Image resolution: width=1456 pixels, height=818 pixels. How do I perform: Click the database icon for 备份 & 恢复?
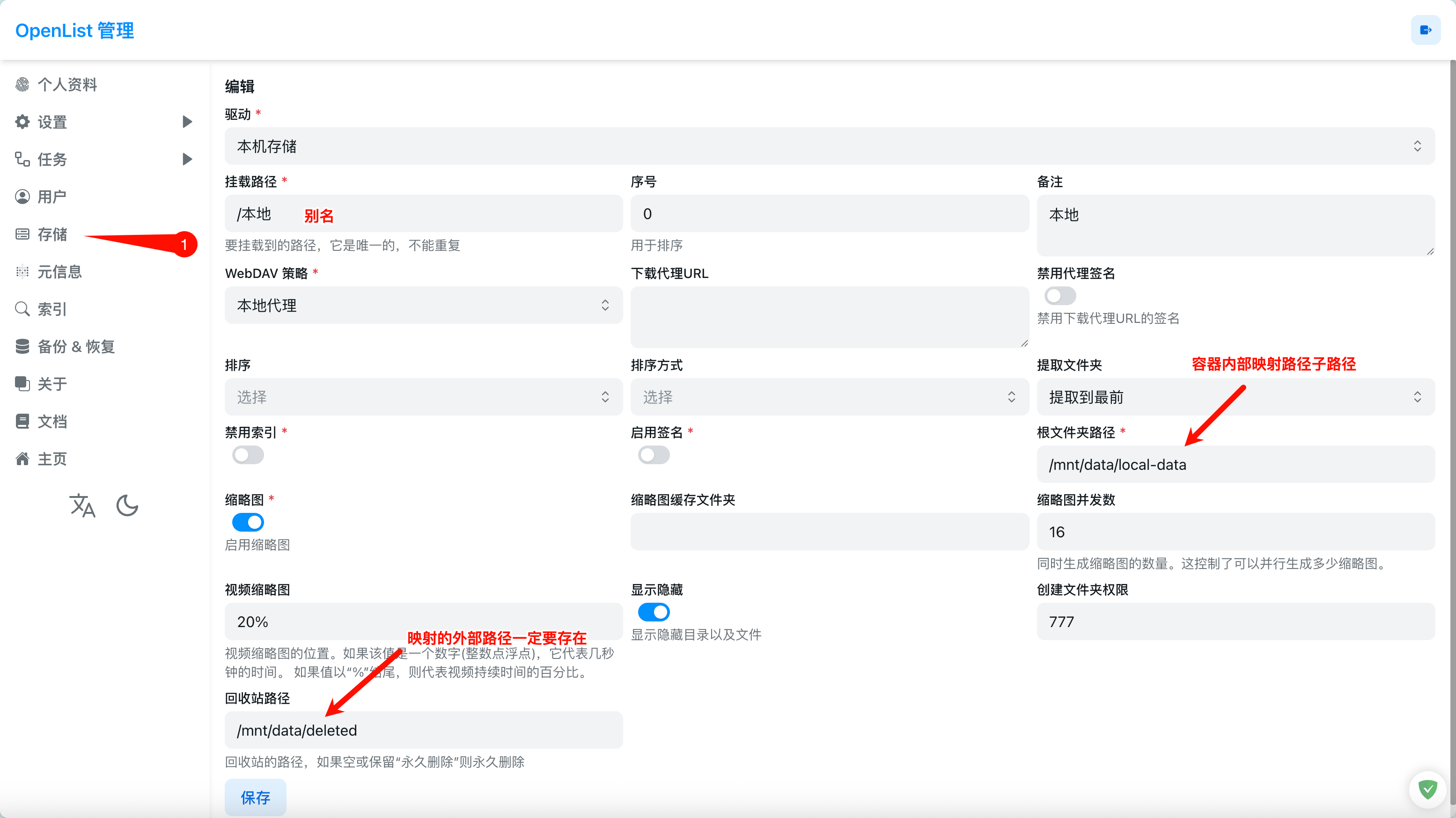tap(22, 346)
